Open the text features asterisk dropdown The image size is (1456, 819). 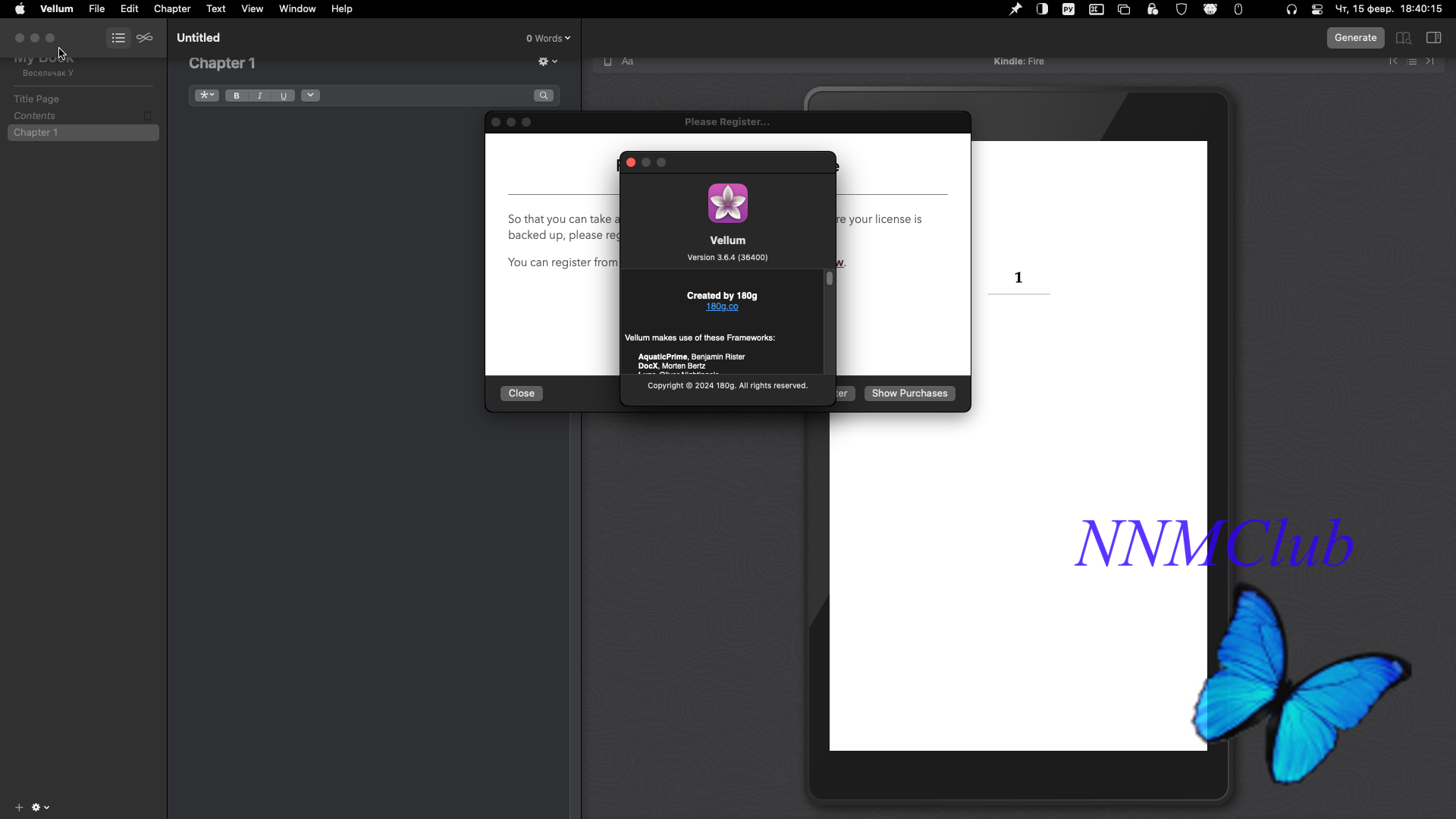[x=206, y=96]
